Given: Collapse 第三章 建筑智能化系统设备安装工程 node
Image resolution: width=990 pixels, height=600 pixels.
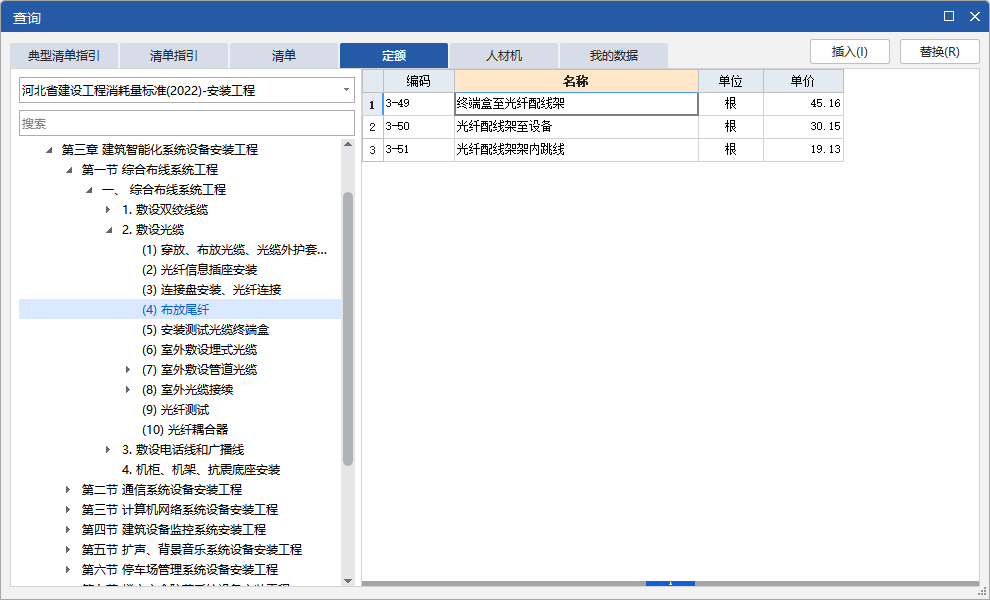Looking at the screenshot, I should [x=49, y=150].
